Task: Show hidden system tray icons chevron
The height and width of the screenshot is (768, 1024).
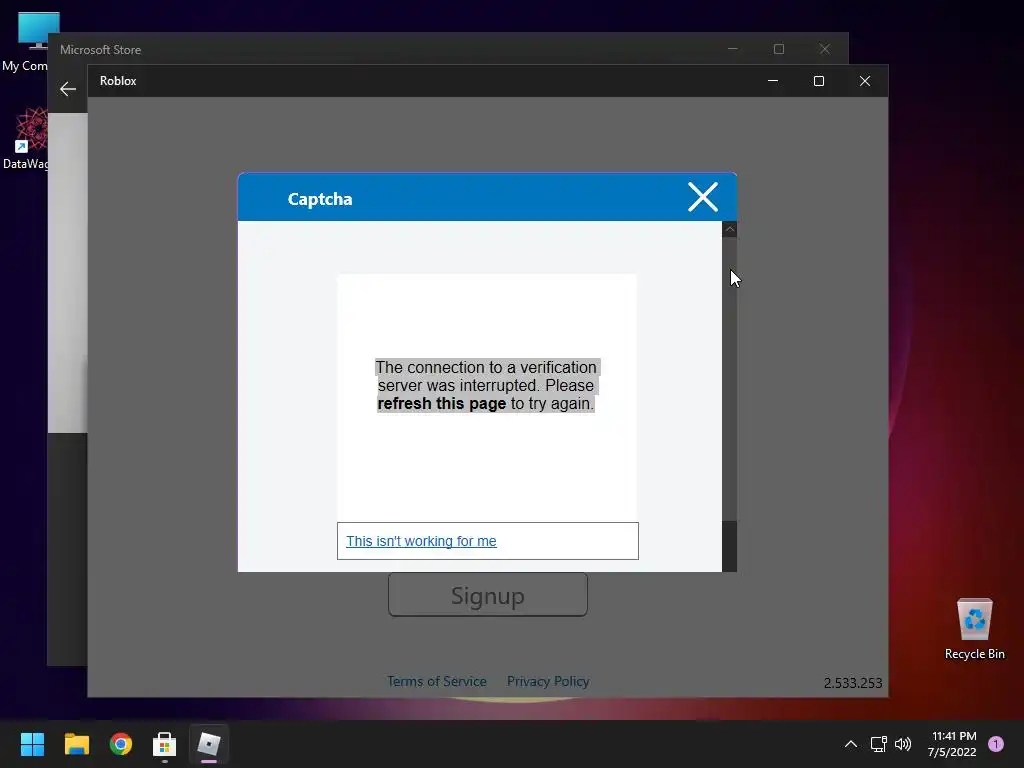Action: [850, 744]
